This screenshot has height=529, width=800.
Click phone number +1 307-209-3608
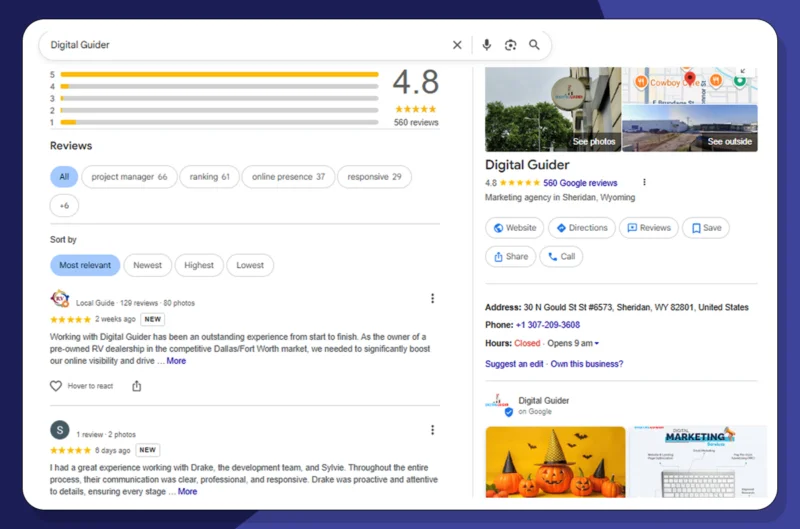pyautogui.click(x=547, y=325)
